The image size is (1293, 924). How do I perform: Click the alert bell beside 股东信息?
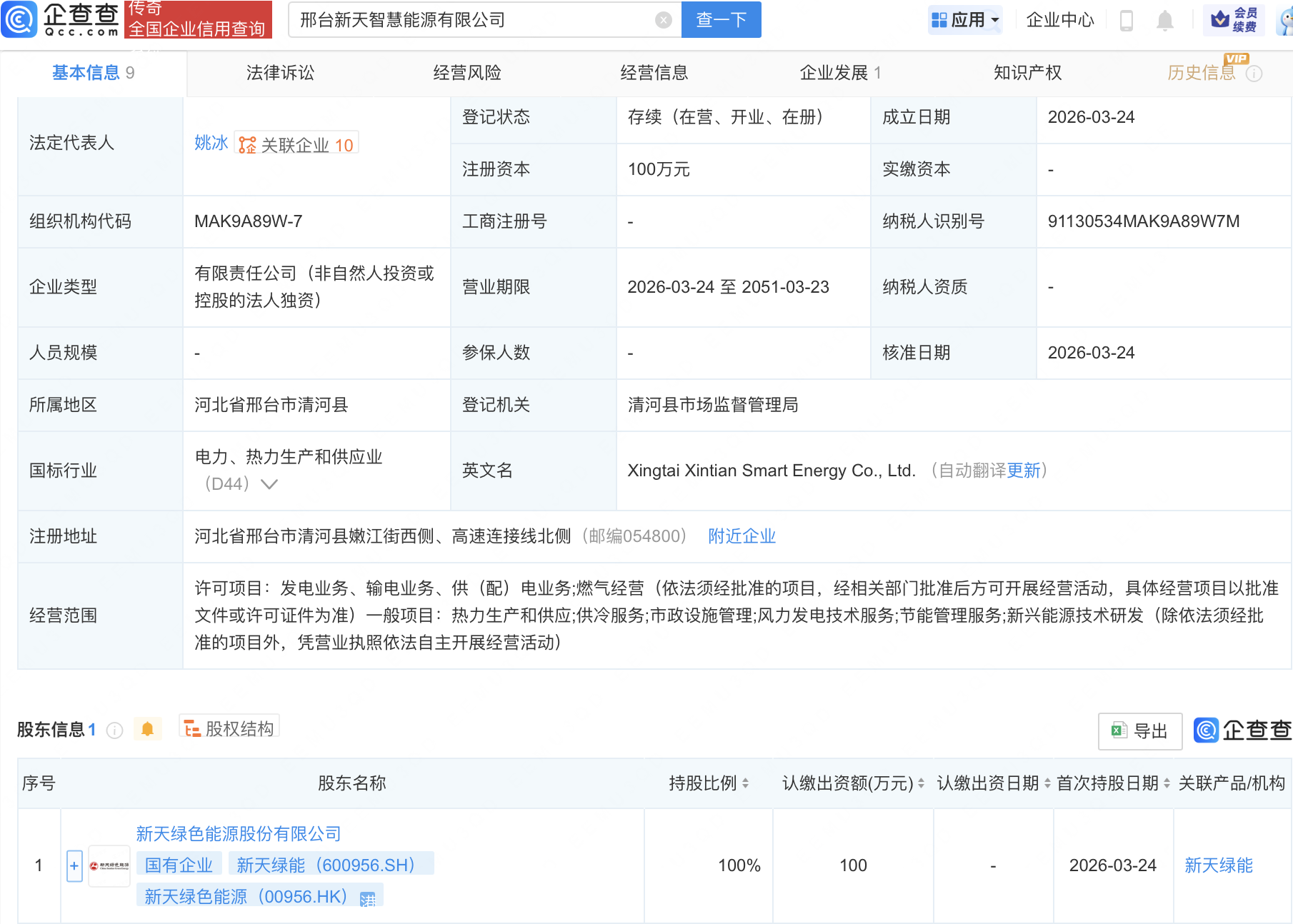pos(149,730)
